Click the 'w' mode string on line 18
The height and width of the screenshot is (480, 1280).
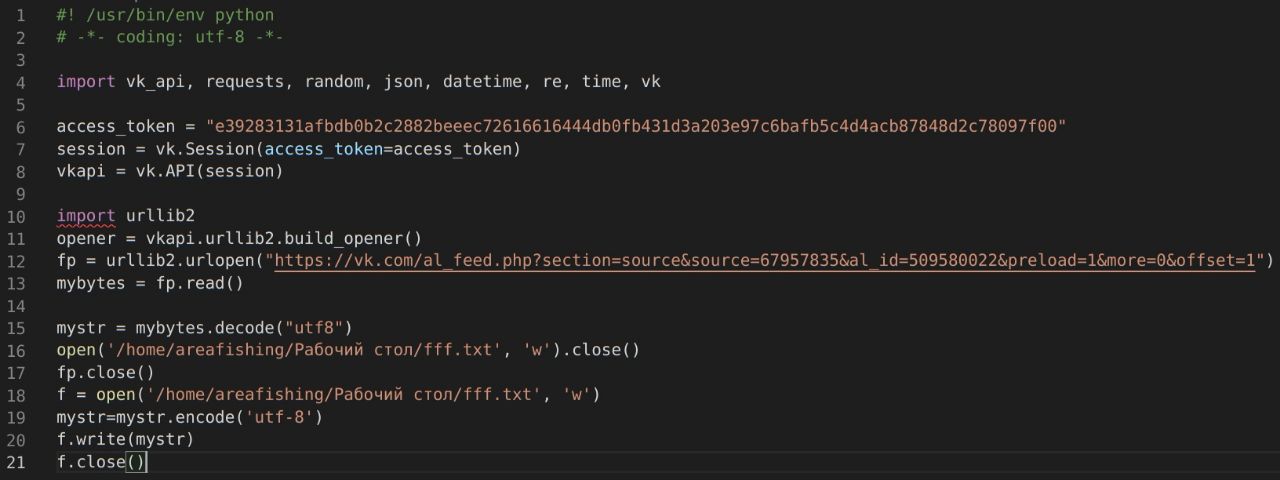click(x=575, y=394)
